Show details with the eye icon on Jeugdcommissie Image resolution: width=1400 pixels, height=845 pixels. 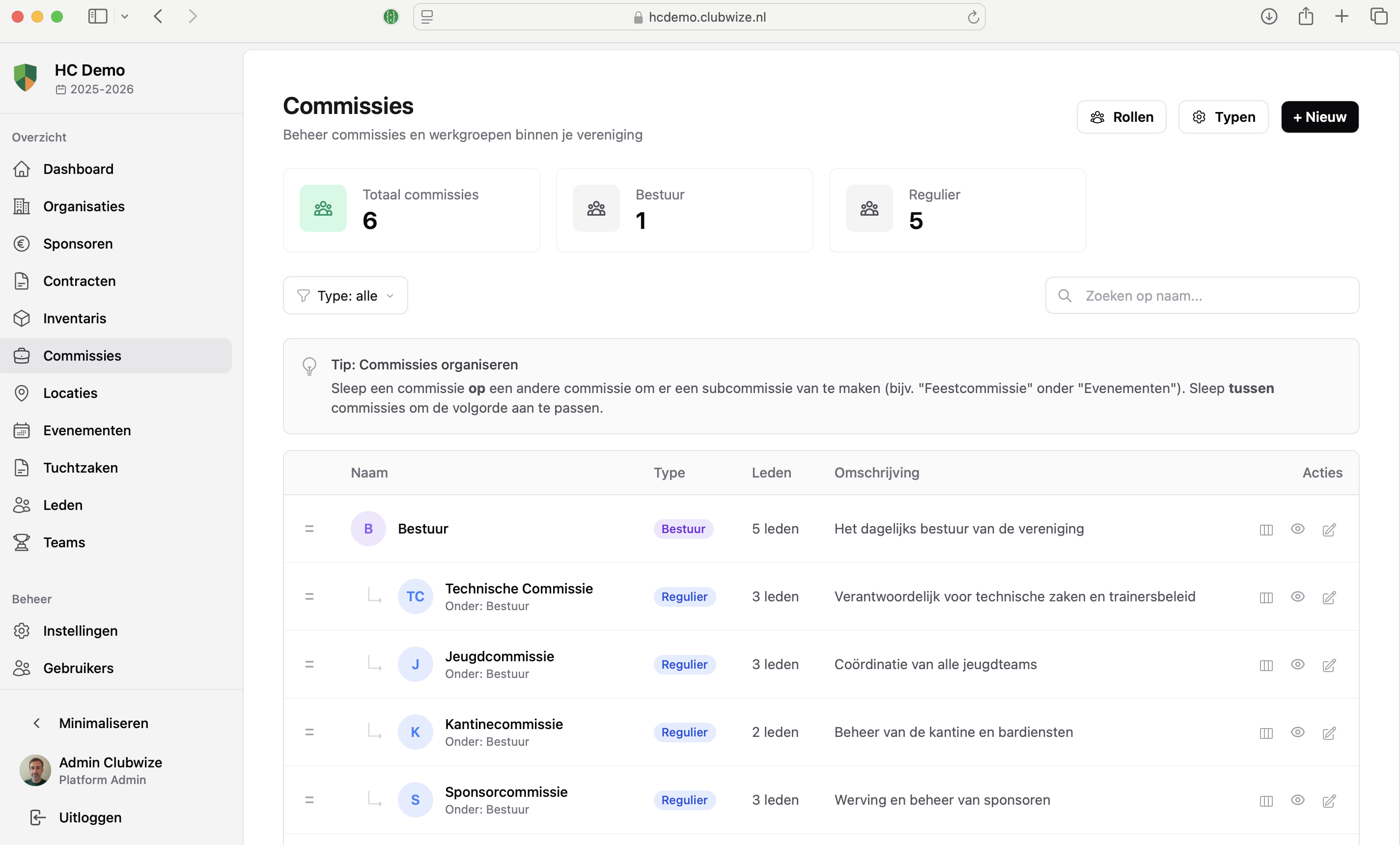click(1297, 665)
